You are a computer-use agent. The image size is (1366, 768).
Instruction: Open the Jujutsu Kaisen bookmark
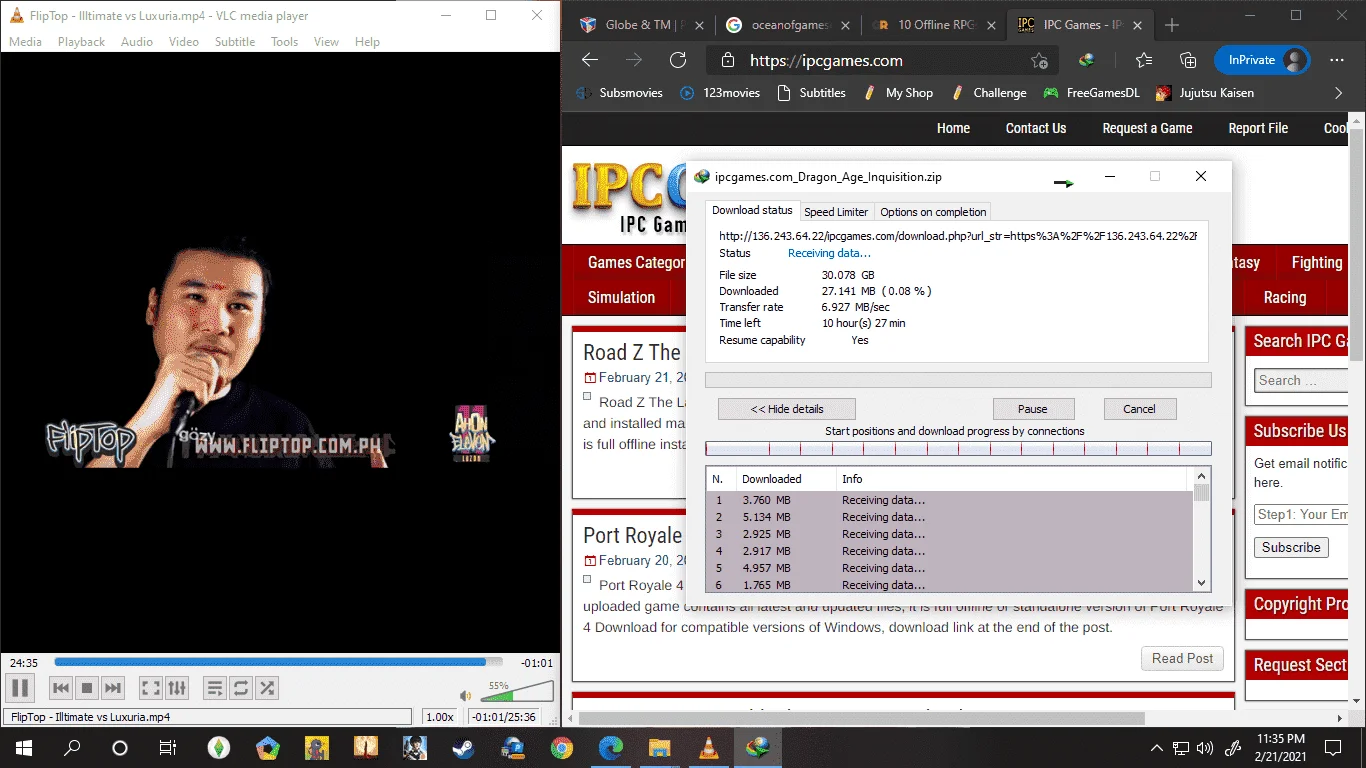pyautogui.click(x=1205, y=93)
